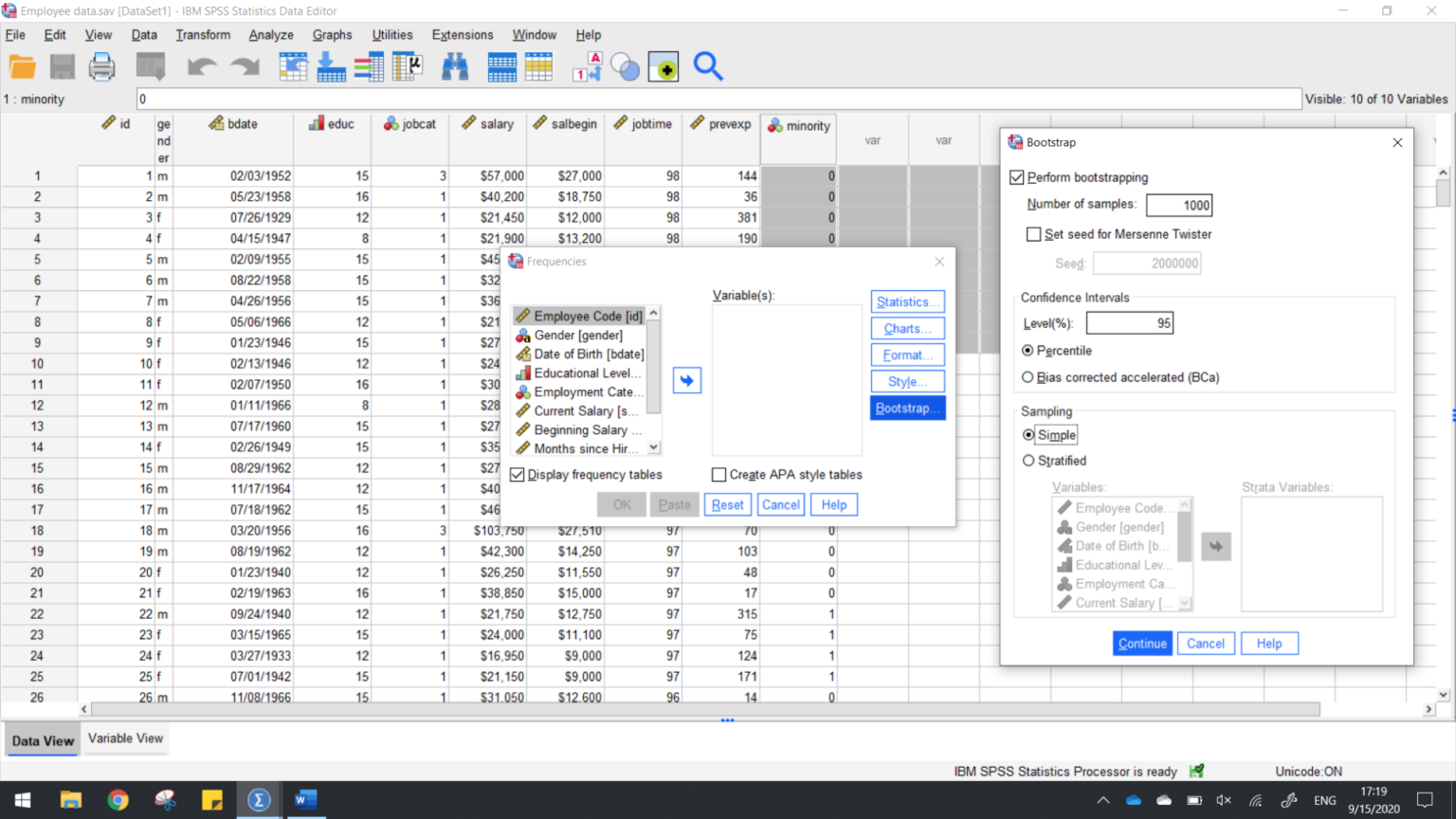Recall recently used dialogs
The image size is (1456, 819).
coord(151,66)
